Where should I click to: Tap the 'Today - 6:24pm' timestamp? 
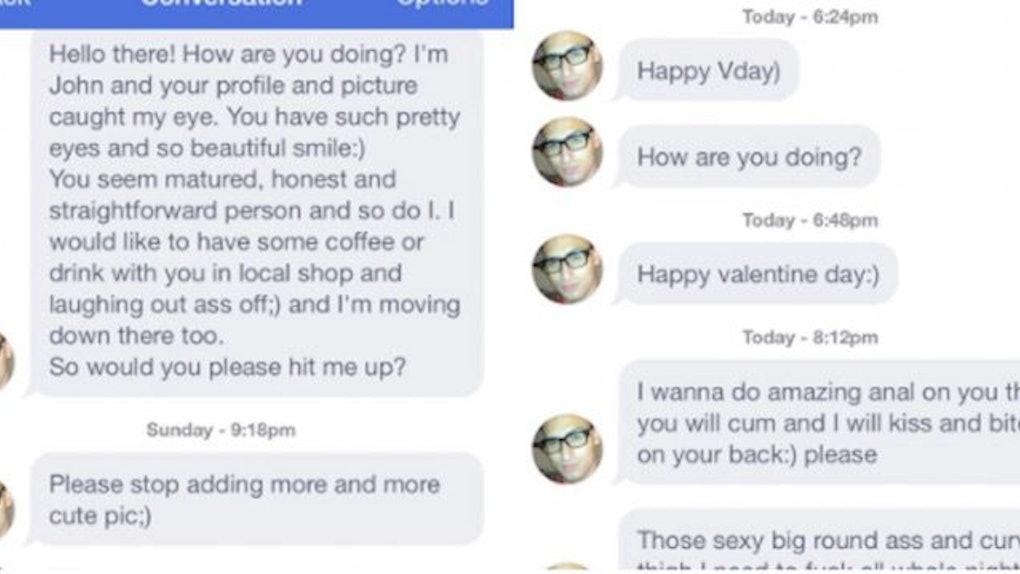(811, 17)
